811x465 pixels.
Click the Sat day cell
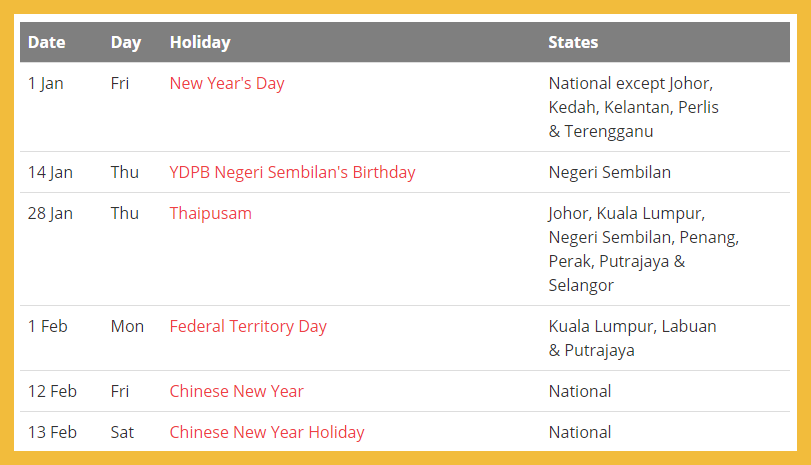[x=122, y=432]
